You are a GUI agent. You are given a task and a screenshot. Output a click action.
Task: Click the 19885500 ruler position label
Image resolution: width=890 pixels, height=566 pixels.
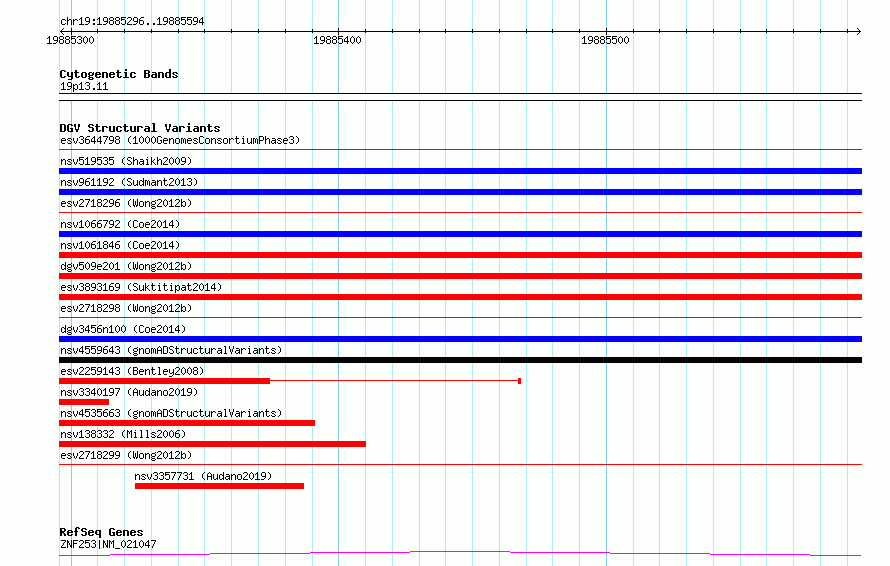[605, 40]
